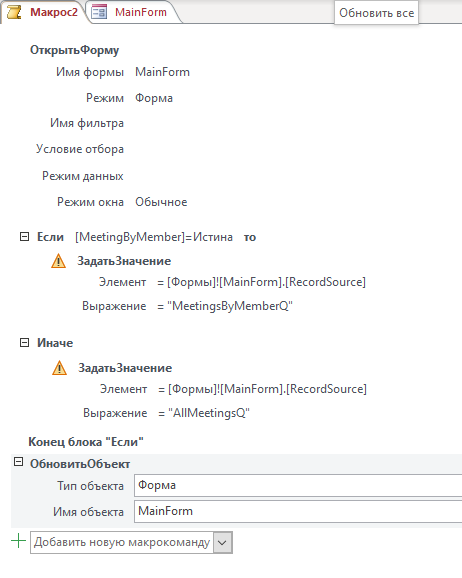Click warning icon beside second ЗадатьЗначение
462x578 pixels.
pos(59,368)
